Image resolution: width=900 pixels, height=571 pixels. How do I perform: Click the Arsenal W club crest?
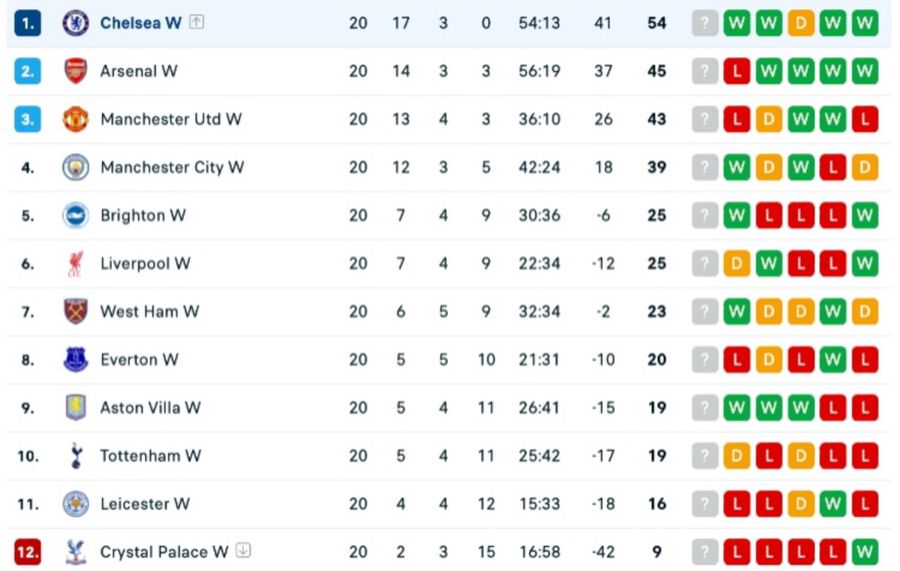pos(76,71)
